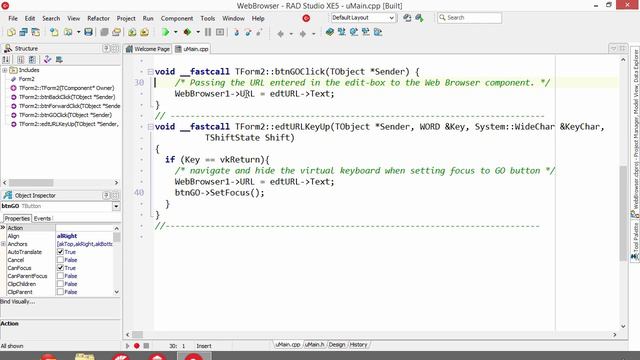This screenshot has width=640, height=360.
Task: Open the Run Without Debugging dropdown arrow
Action: 198,32
